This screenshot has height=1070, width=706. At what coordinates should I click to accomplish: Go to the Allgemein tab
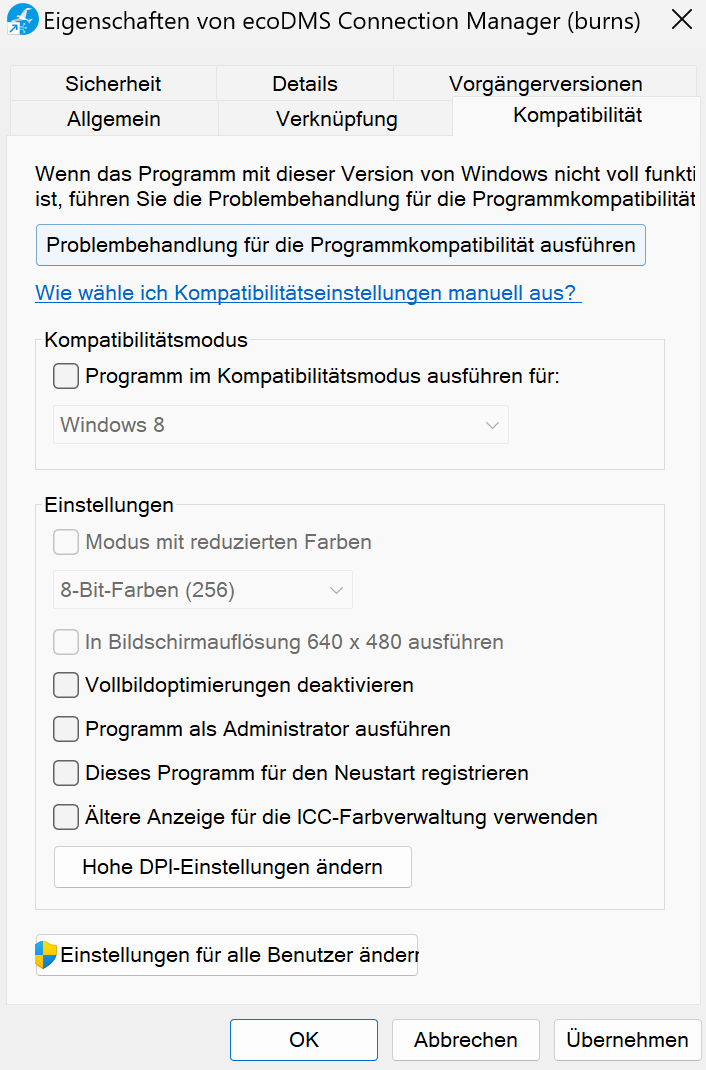point(113,119)
